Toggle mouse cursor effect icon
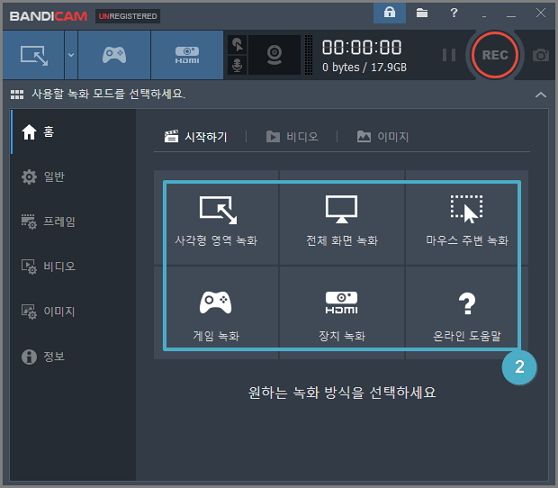Screen dimensions: 558x488 coord(237,44)
